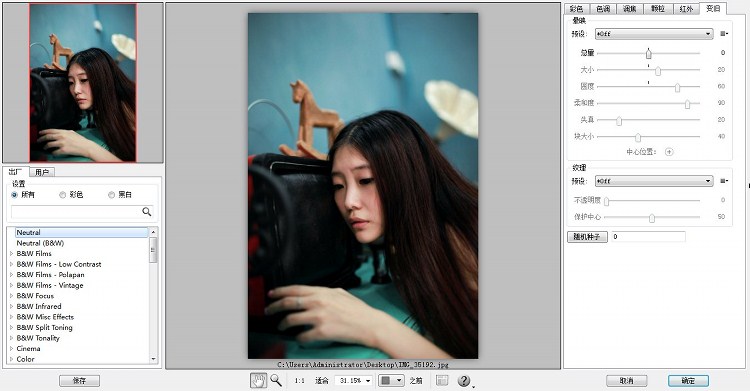Expand the B&W Tonality group

[x=11, y=338]
